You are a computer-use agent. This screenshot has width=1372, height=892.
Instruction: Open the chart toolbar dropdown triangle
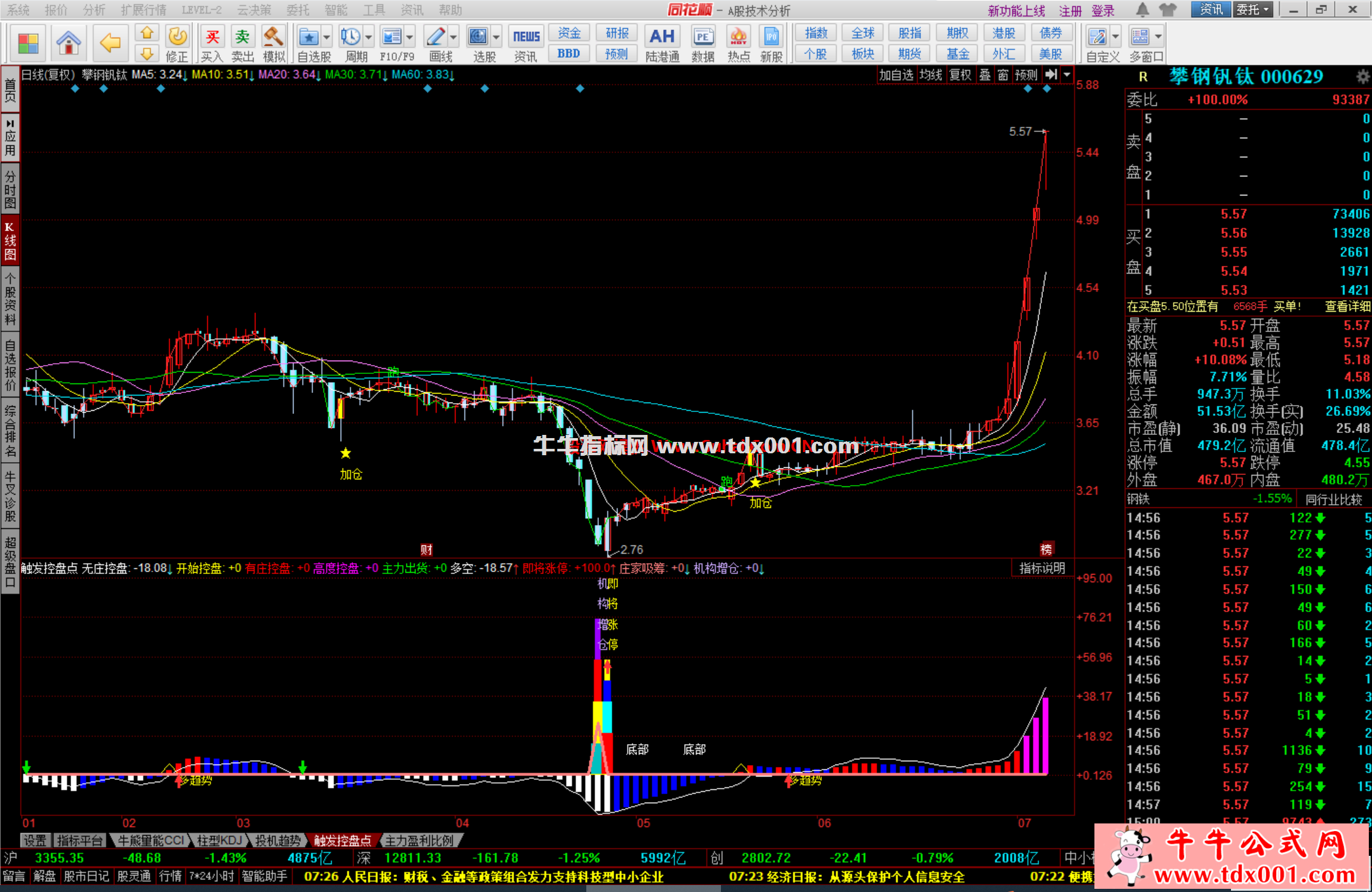point(1067,74)
